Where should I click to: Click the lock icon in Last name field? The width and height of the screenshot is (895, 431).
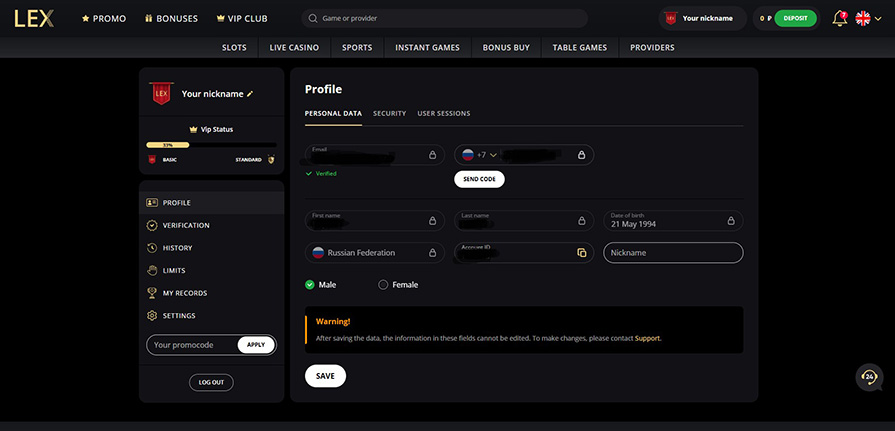click(582, 221)
